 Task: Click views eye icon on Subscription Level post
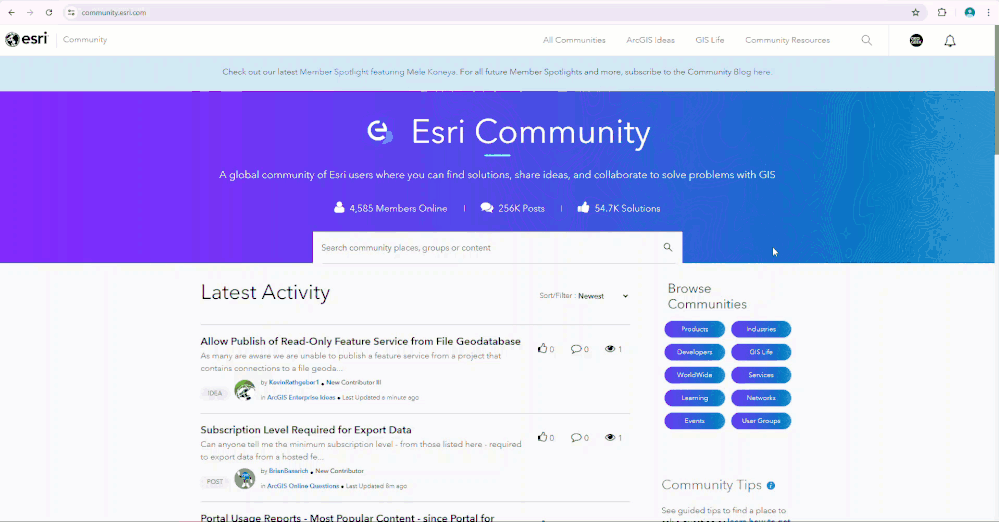point(610,437)
